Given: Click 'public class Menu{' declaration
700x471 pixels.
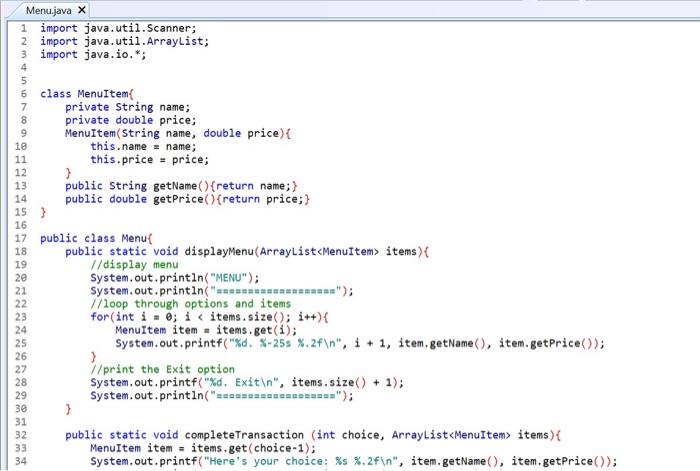Looking at the screenshot, I should click(x=96, y=238).
